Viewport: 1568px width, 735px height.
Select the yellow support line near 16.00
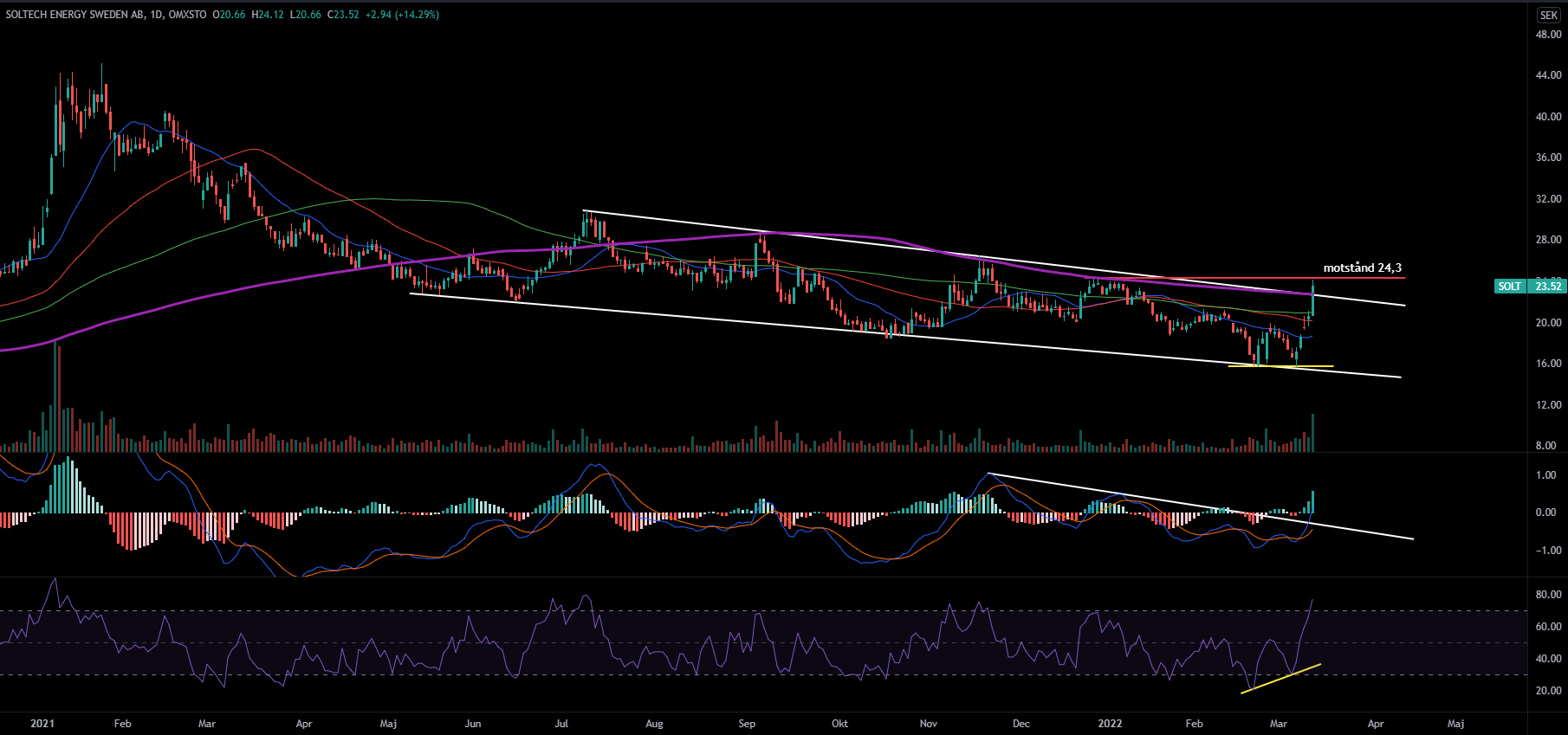pos(1280,366)
